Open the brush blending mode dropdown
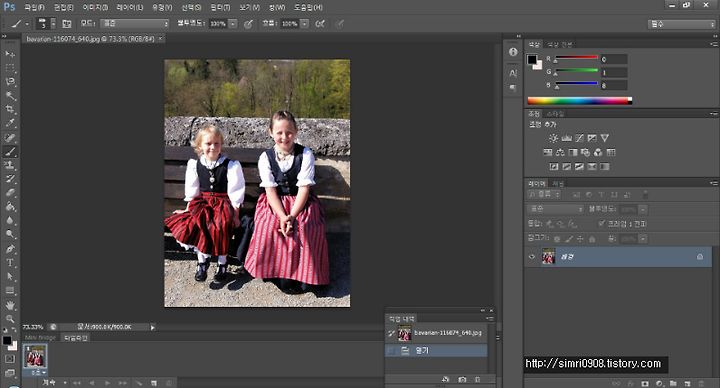The image size is (720, 388). point(135,23)
